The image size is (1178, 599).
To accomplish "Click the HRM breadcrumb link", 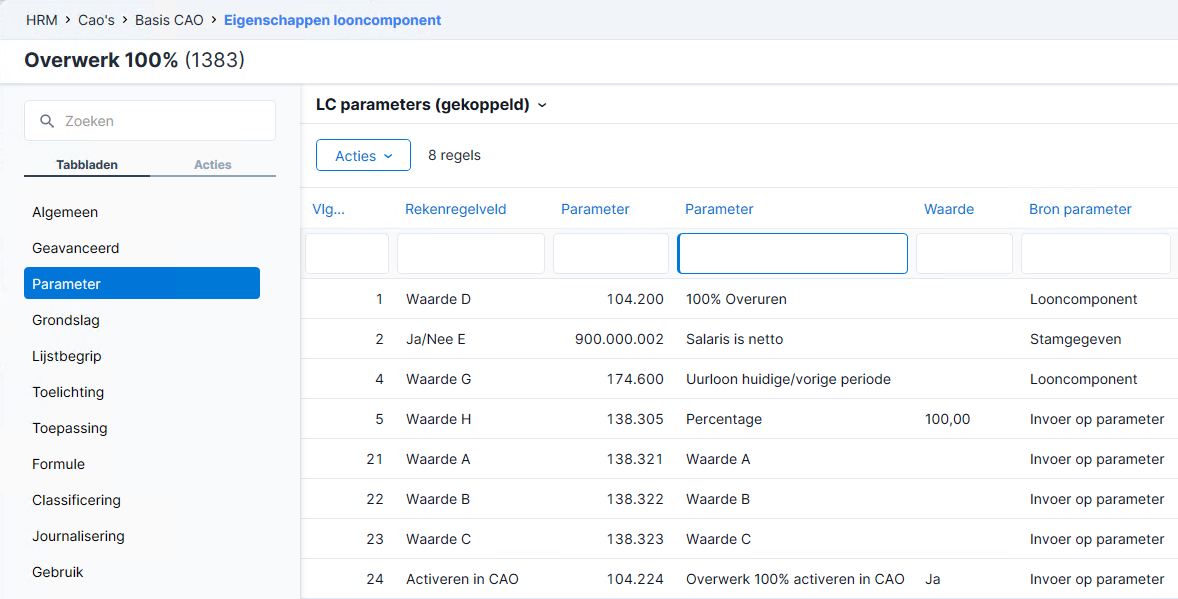I will pyautogui.click(x=41, y=20).
